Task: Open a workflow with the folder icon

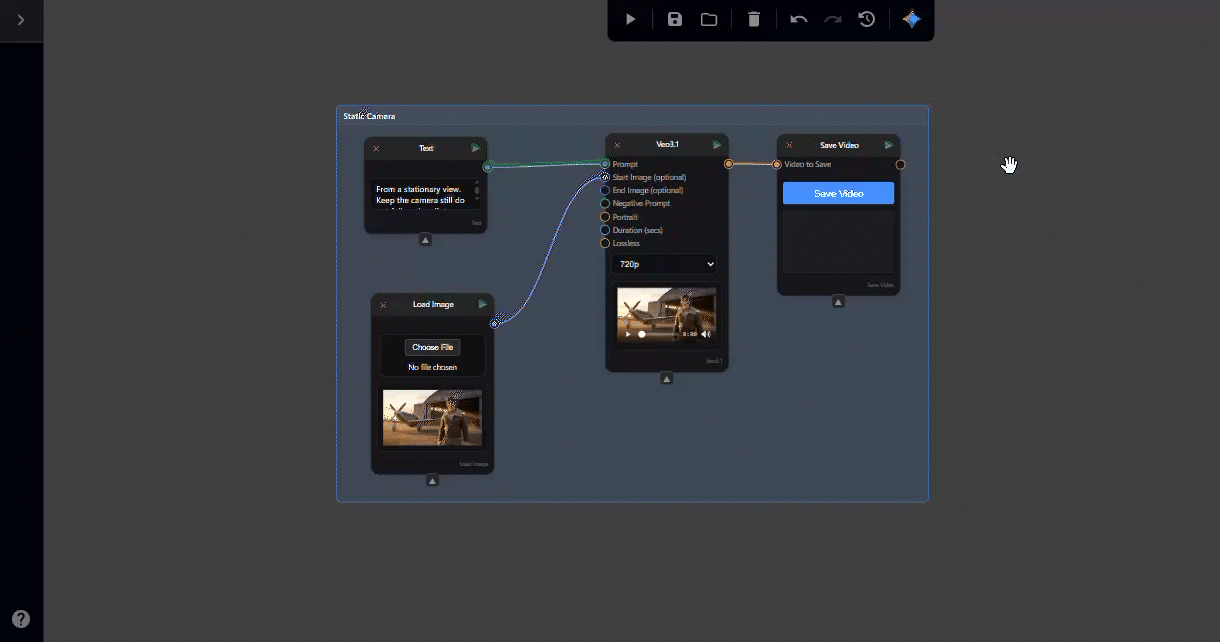Action: (x=709, y=19)
